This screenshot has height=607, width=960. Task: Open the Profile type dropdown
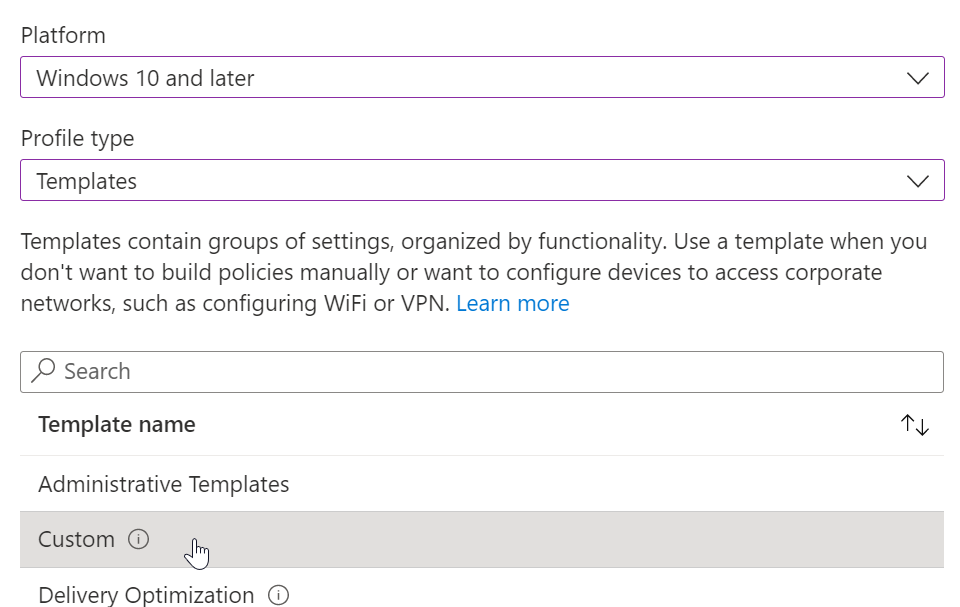[x=480, y=181]
